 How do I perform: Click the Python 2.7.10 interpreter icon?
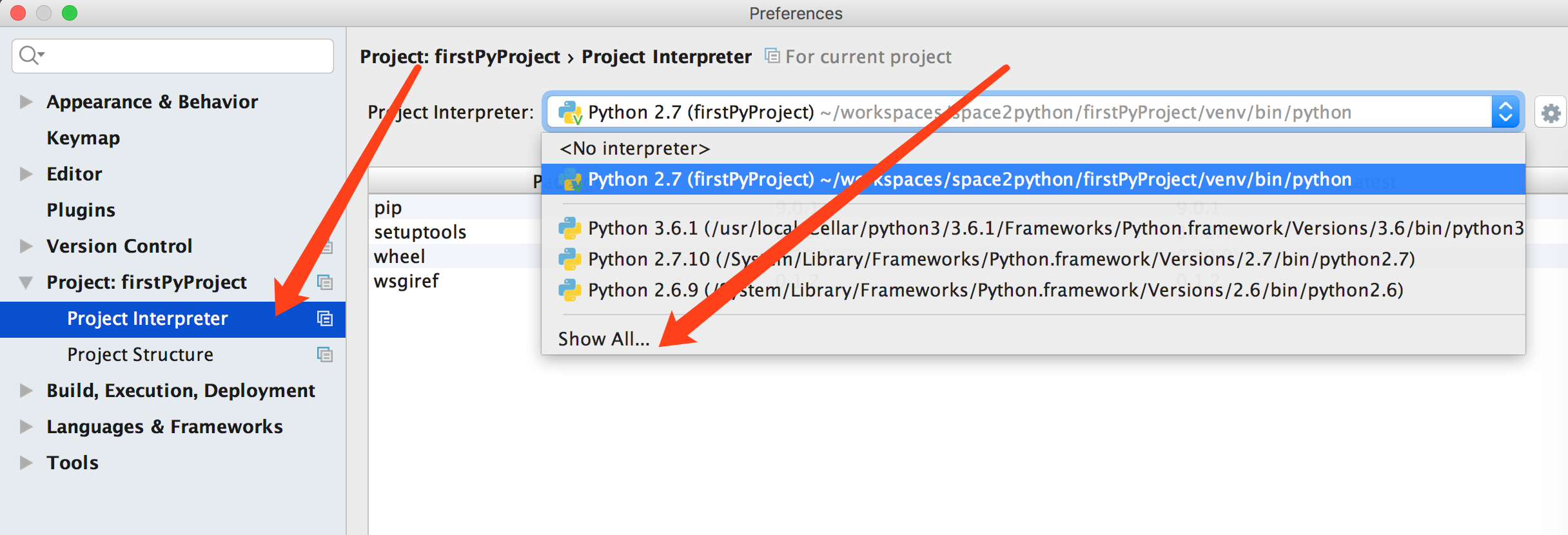pyautogui.click(x=569, y=259)
